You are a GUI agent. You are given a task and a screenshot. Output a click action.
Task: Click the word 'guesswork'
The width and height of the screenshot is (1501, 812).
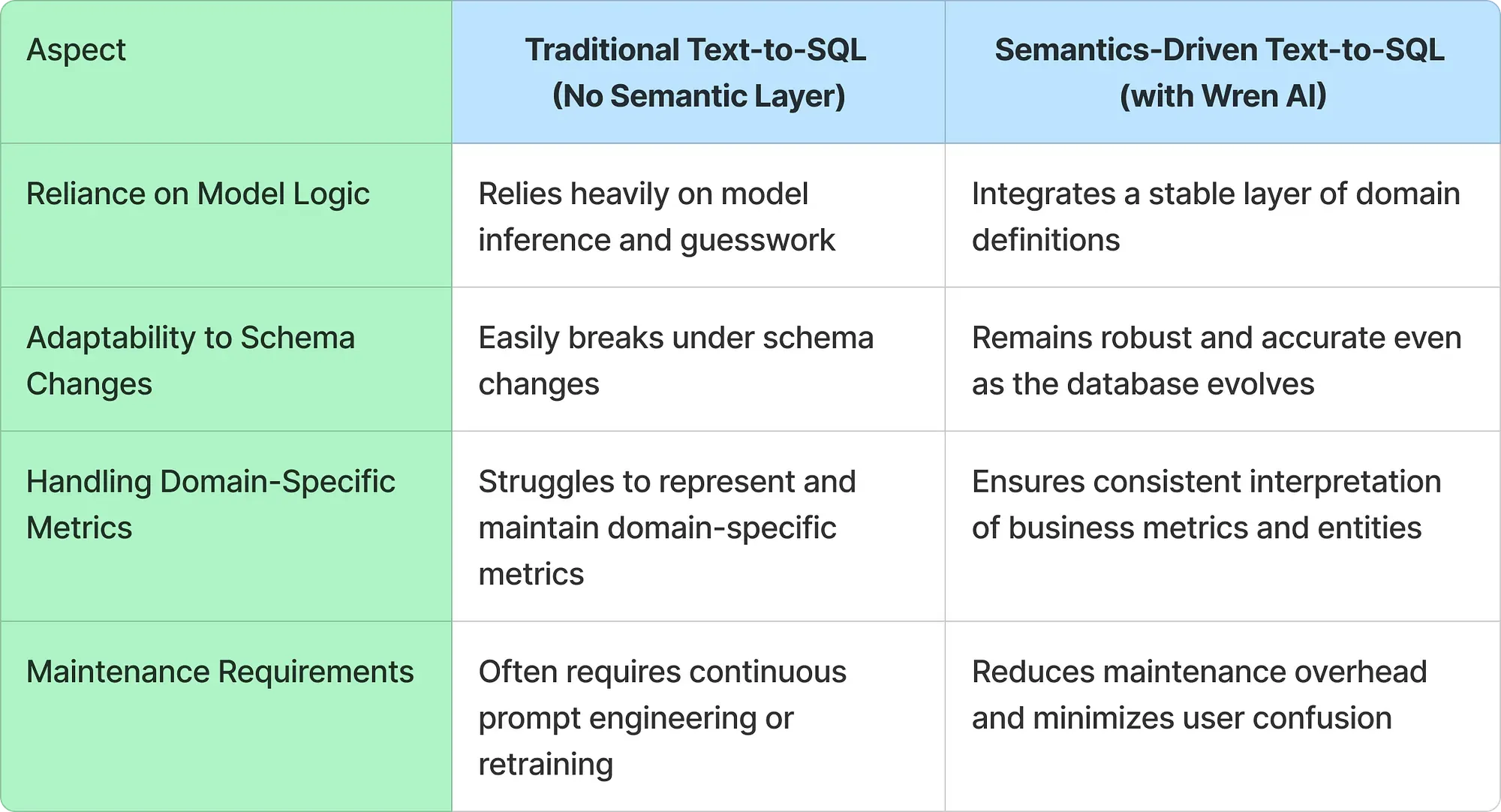click(x=757, y=241)
